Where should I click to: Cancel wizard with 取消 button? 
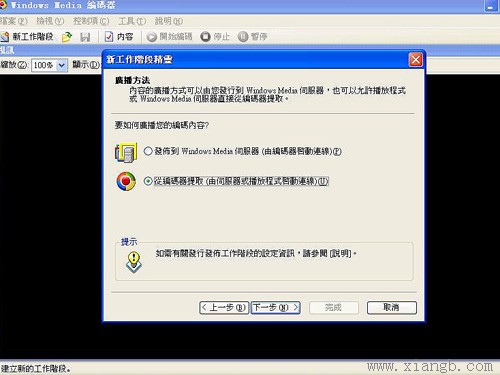tap(392, 307)
